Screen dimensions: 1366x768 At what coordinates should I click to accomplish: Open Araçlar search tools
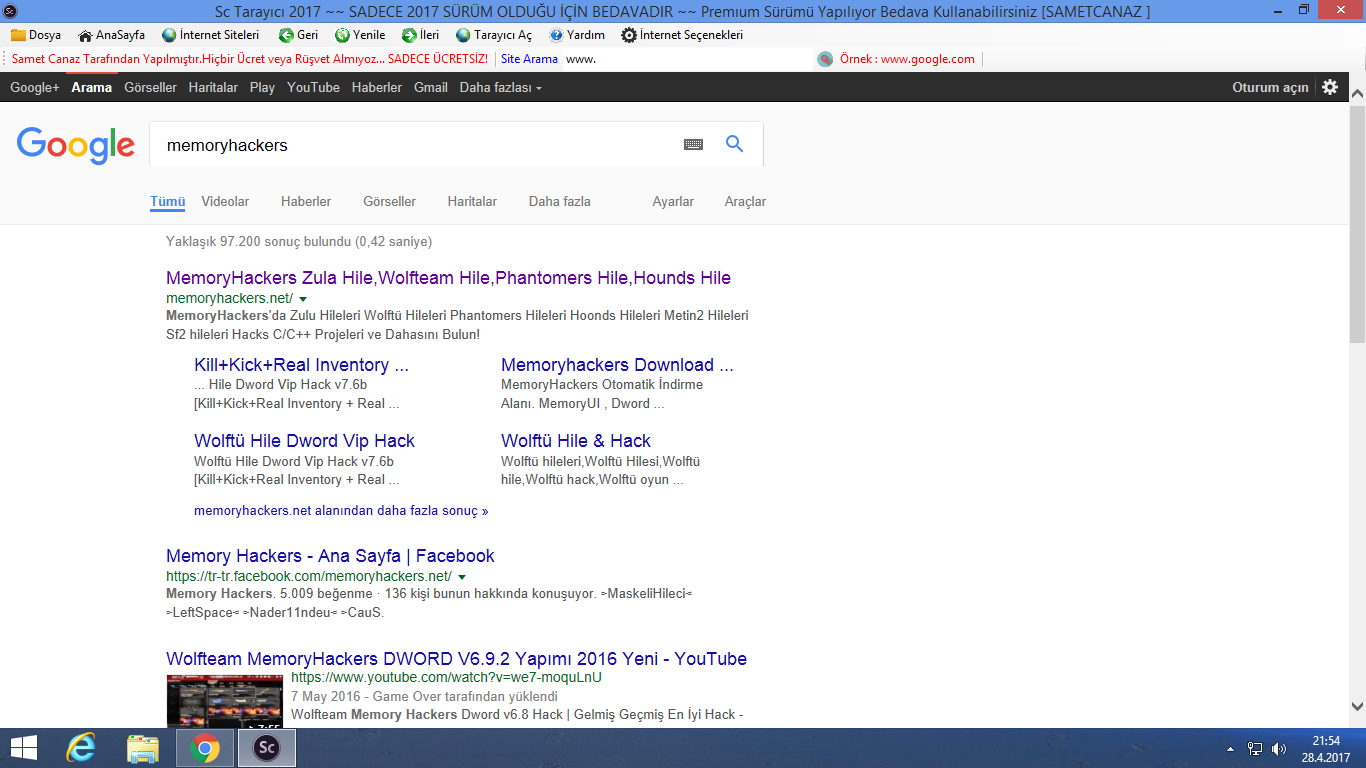(x=745, y=201)
